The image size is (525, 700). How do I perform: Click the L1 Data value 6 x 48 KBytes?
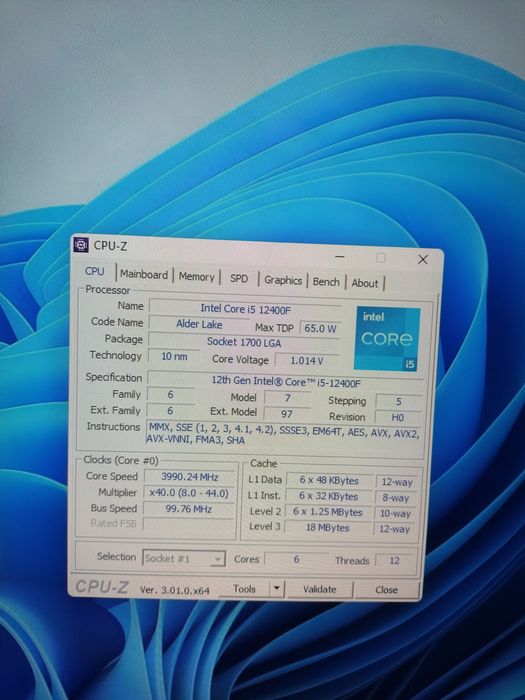(x=329, y=480)
